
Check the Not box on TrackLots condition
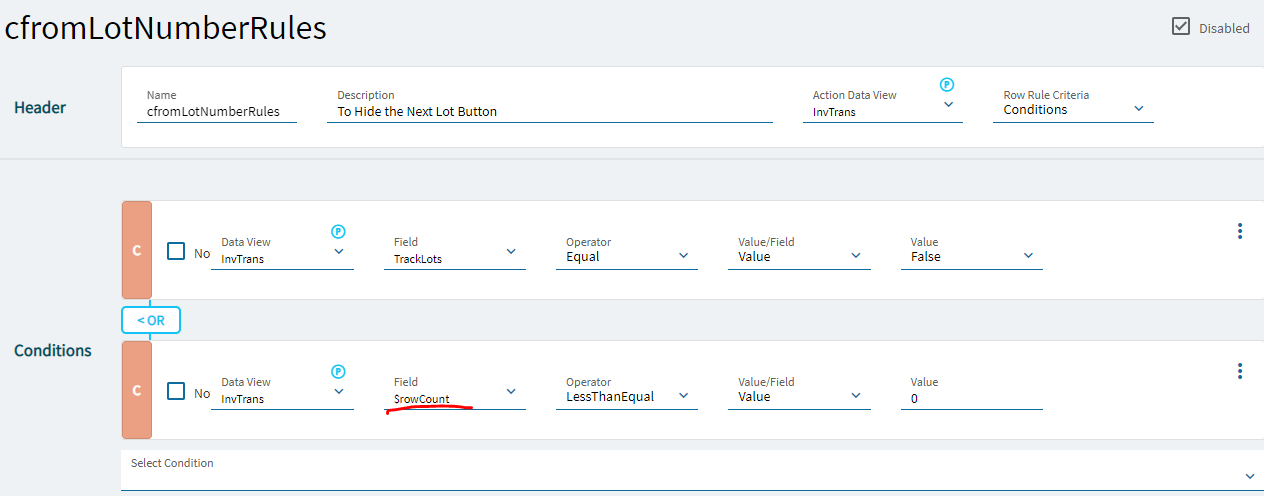[176, 251]
